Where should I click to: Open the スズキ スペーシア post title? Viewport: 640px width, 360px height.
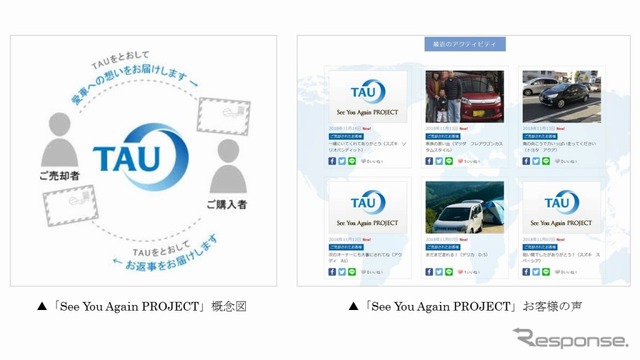(561, 258)
